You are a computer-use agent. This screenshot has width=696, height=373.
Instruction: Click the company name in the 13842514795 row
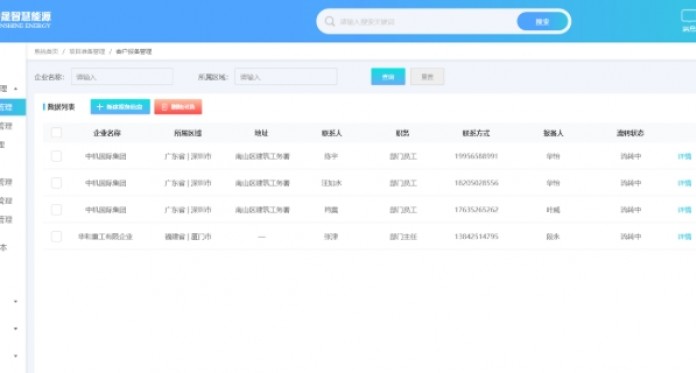point(106,237)
